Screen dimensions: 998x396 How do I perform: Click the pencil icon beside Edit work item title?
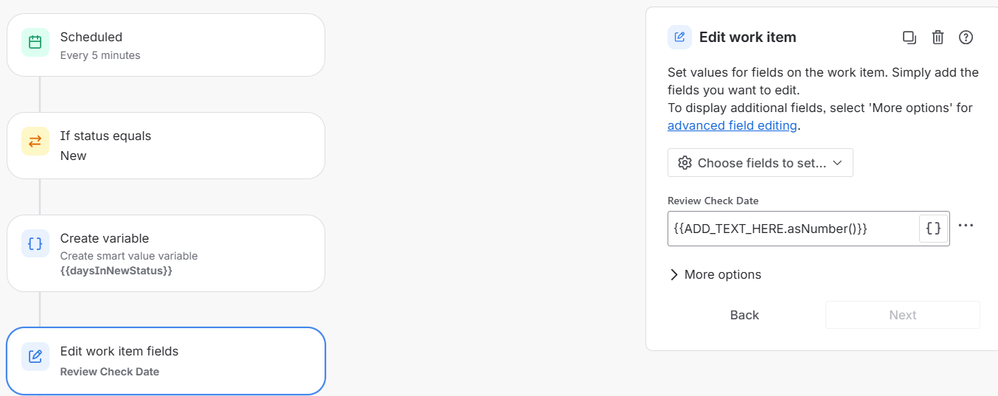[x=679, y=37]
